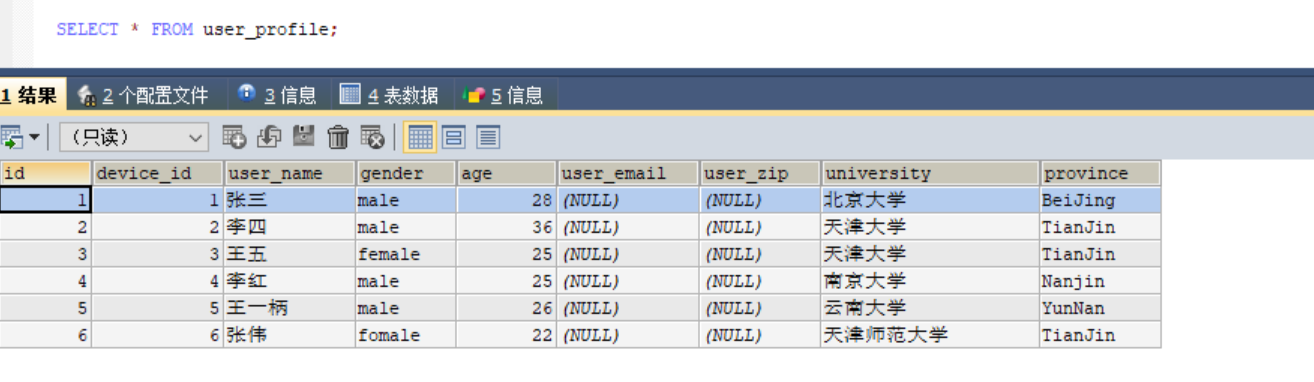The image size is (1314, 382).
Task: Select the text view icon
Action: click(488, 137)
